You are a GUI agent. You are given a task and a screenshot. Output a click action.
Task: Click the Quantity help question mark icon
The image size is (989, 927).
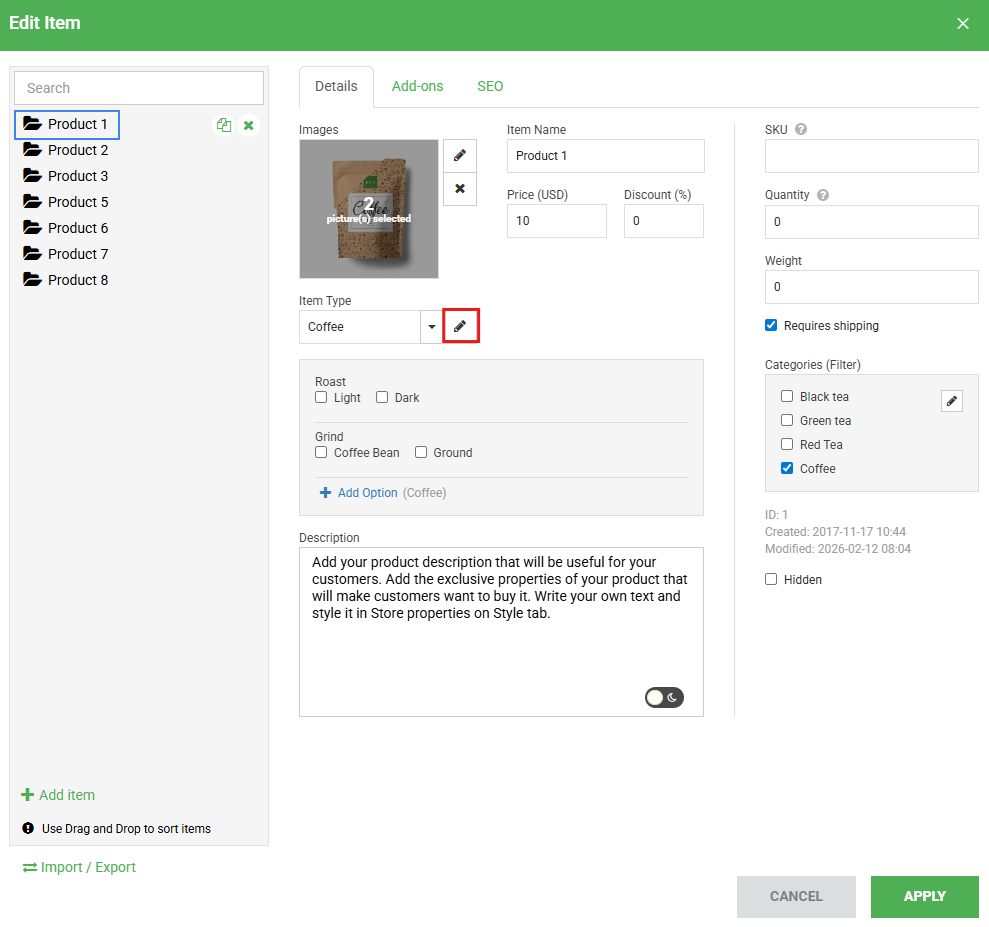tap(823, 195)
